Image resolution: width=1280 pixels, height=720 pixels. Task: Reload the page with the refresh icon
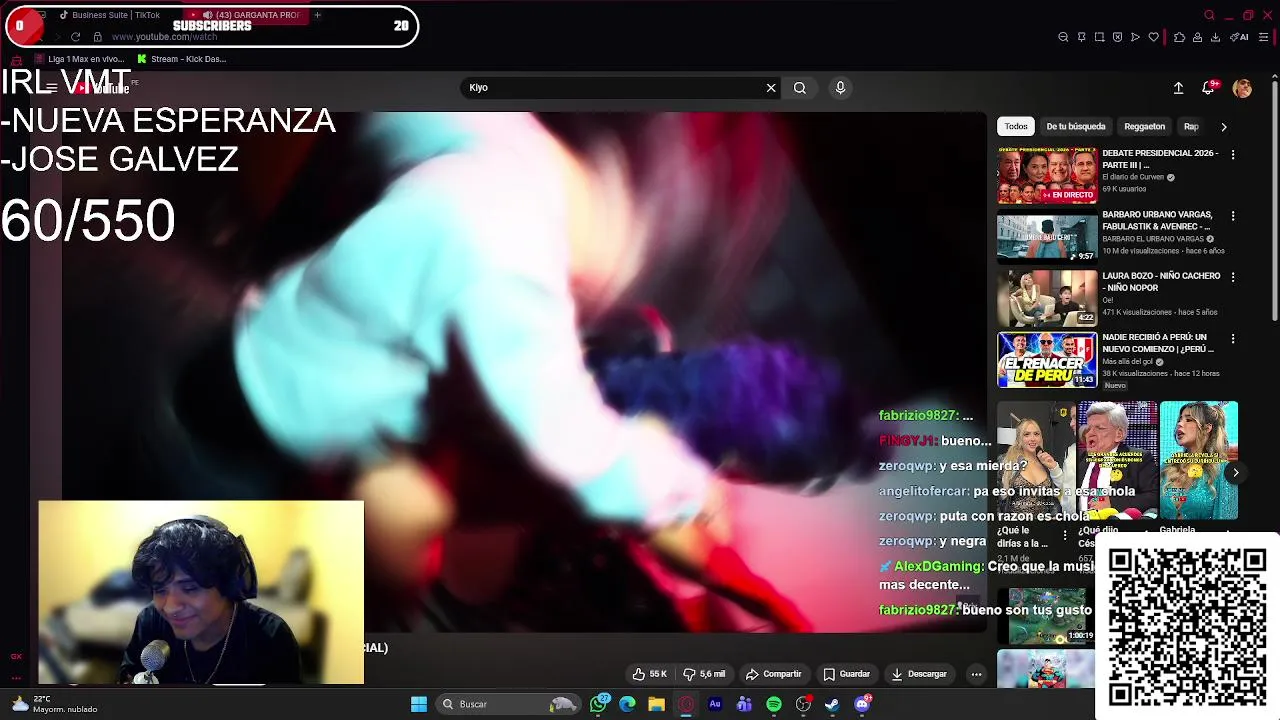[75, 37]
